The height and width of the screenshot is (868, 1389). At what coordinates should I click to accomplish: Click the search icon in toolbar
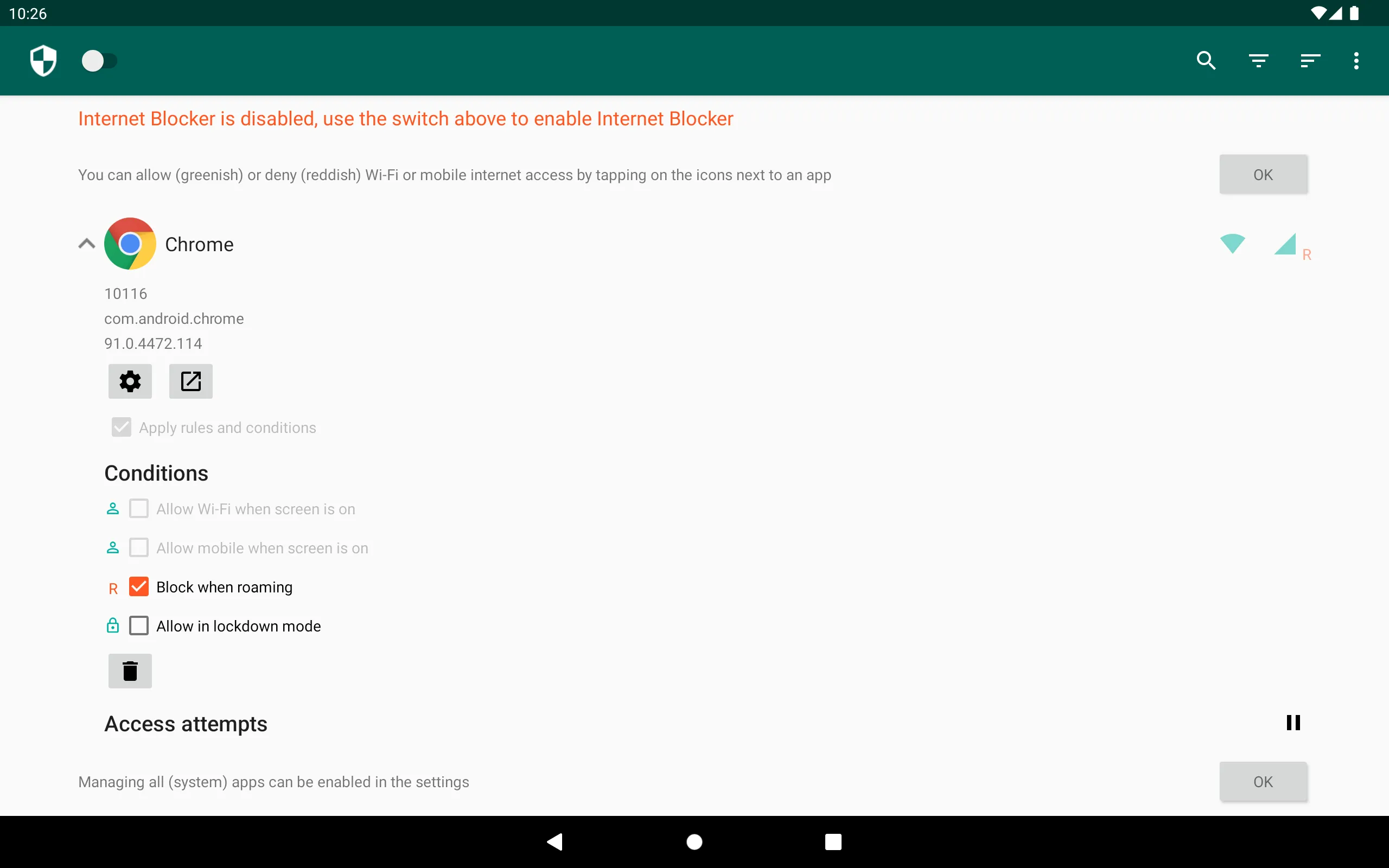[x=1205, y=61]
